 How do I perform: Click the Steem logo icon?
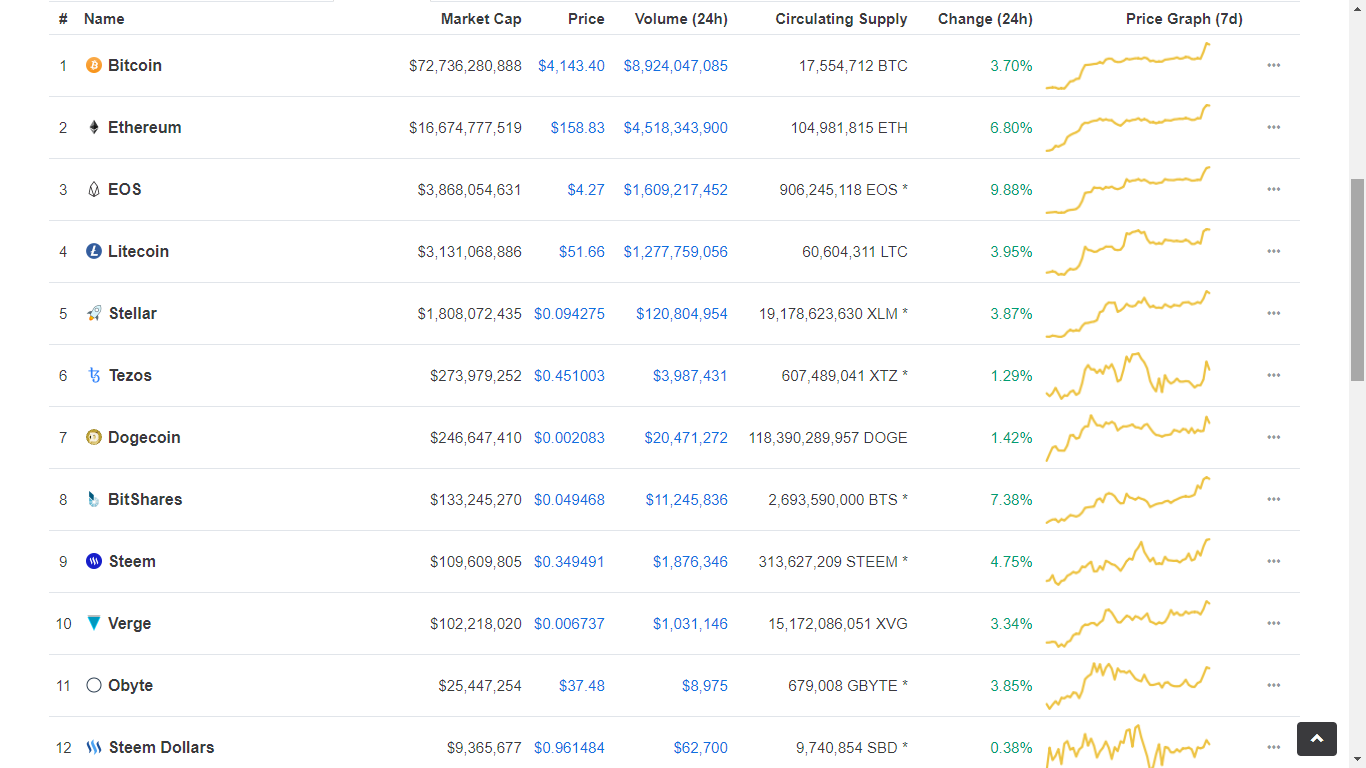point(94,561)
